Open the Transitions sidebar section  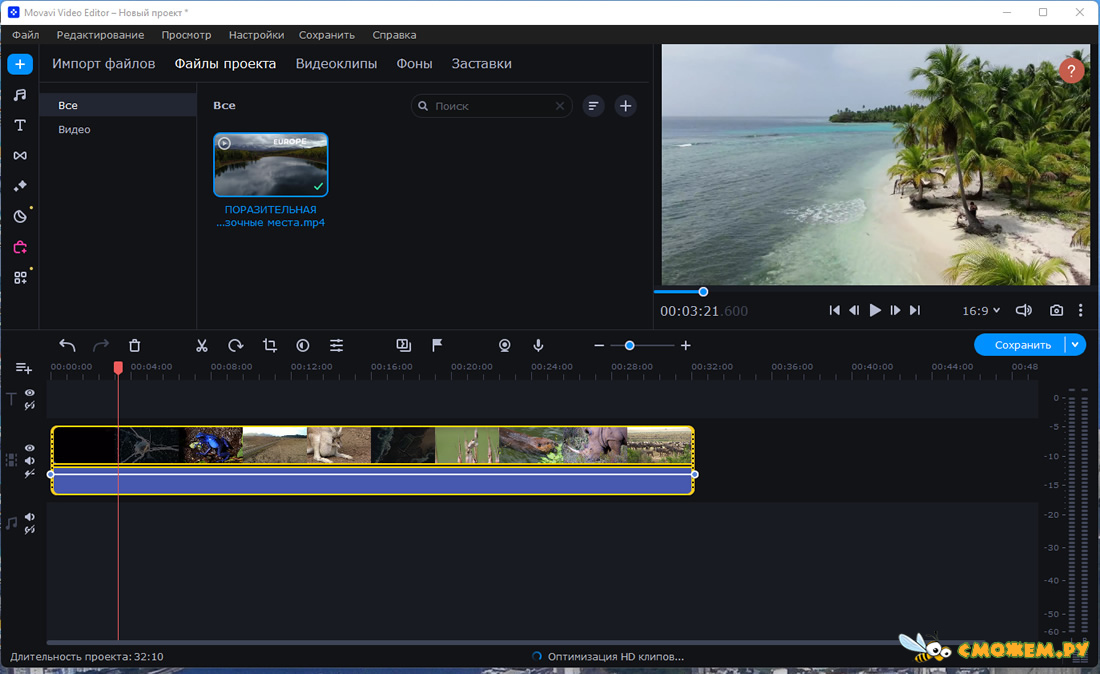pos(20,156)
